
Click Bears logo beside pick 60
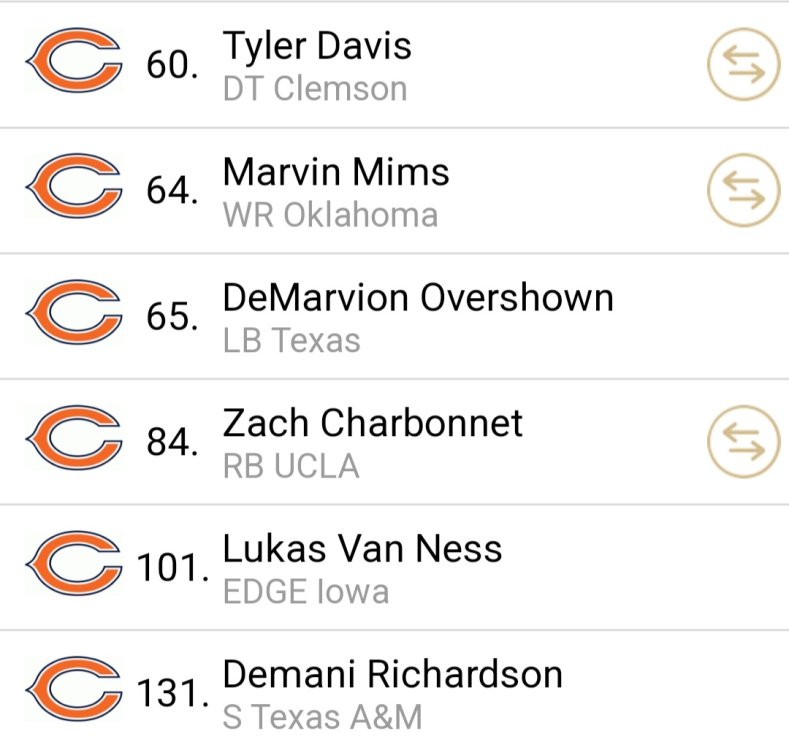[74, 60]
